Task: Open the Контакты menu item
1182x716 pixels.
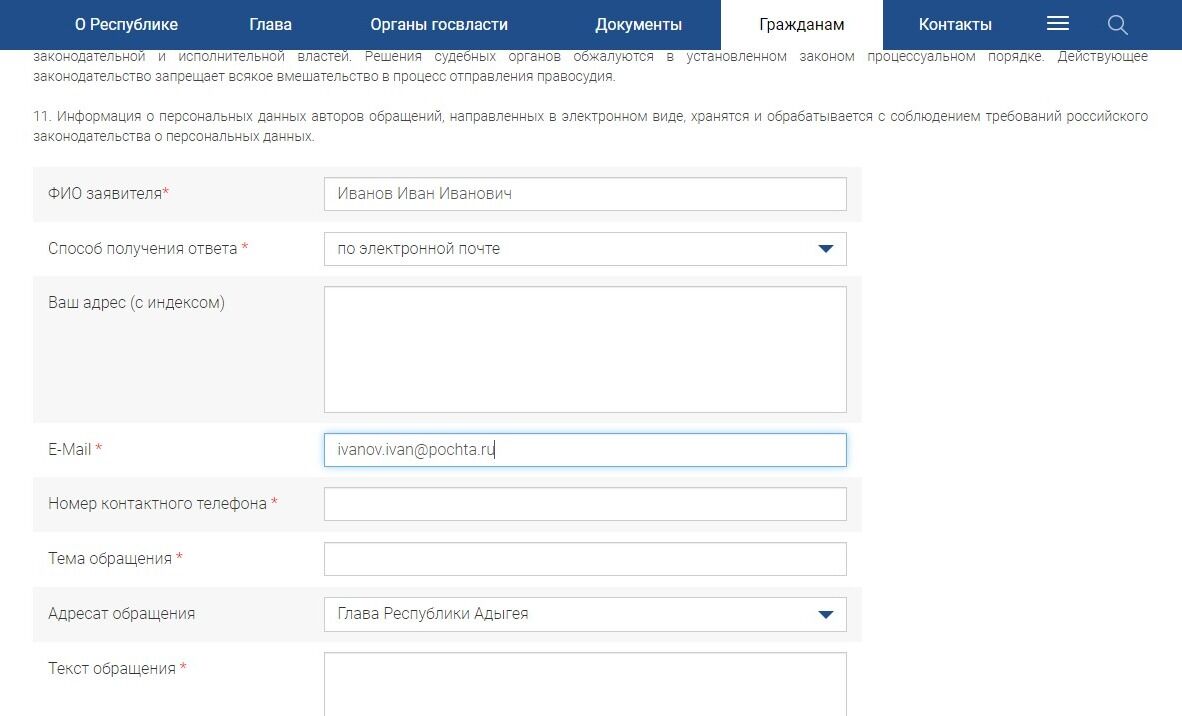Action: click(955, 25)
